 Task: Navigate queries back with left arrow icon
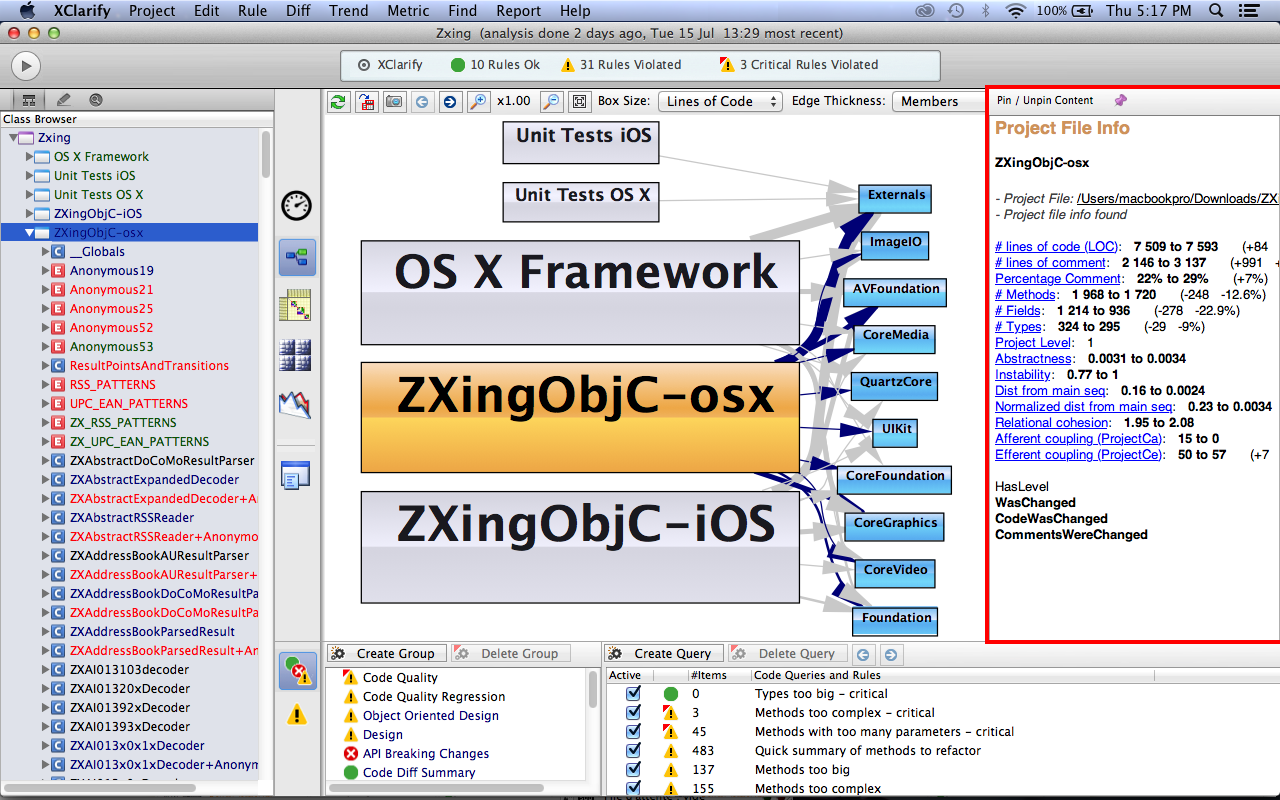coord(863,655)
